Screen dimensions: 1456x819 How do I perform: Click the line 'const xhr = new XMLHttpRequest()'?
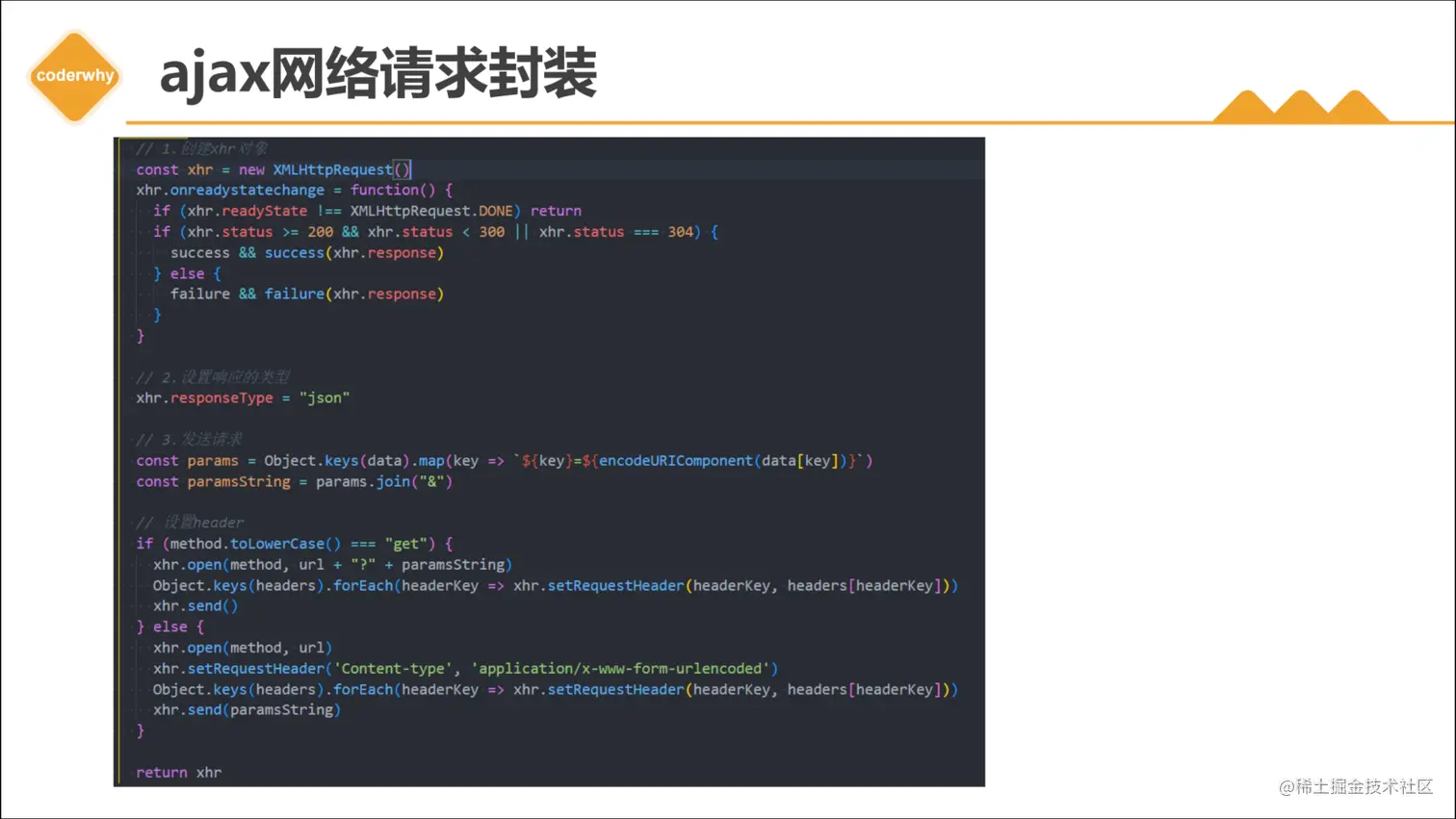pos(274,169)
